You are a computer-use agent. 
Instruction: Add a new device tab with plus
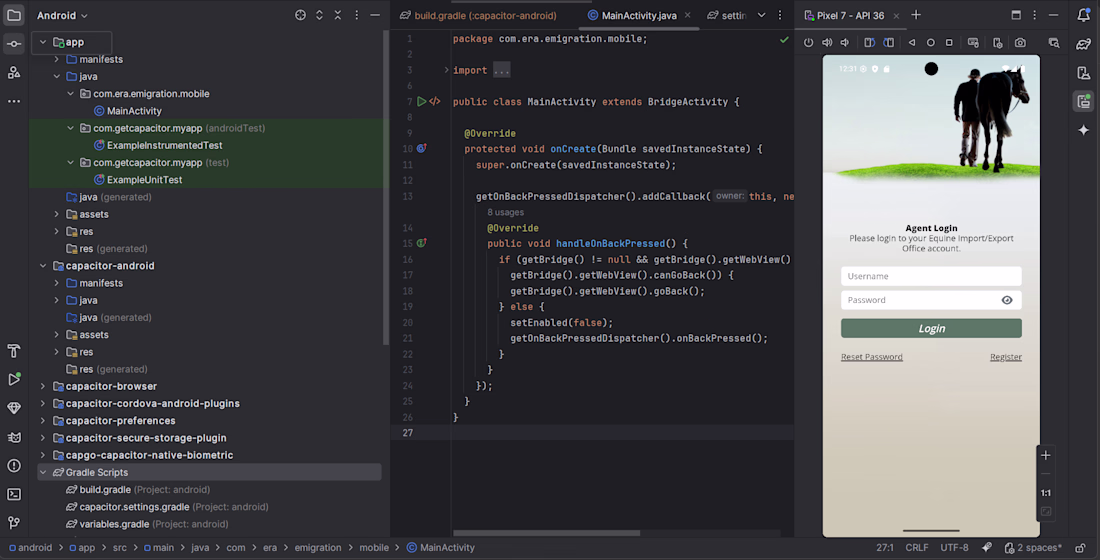916,15
